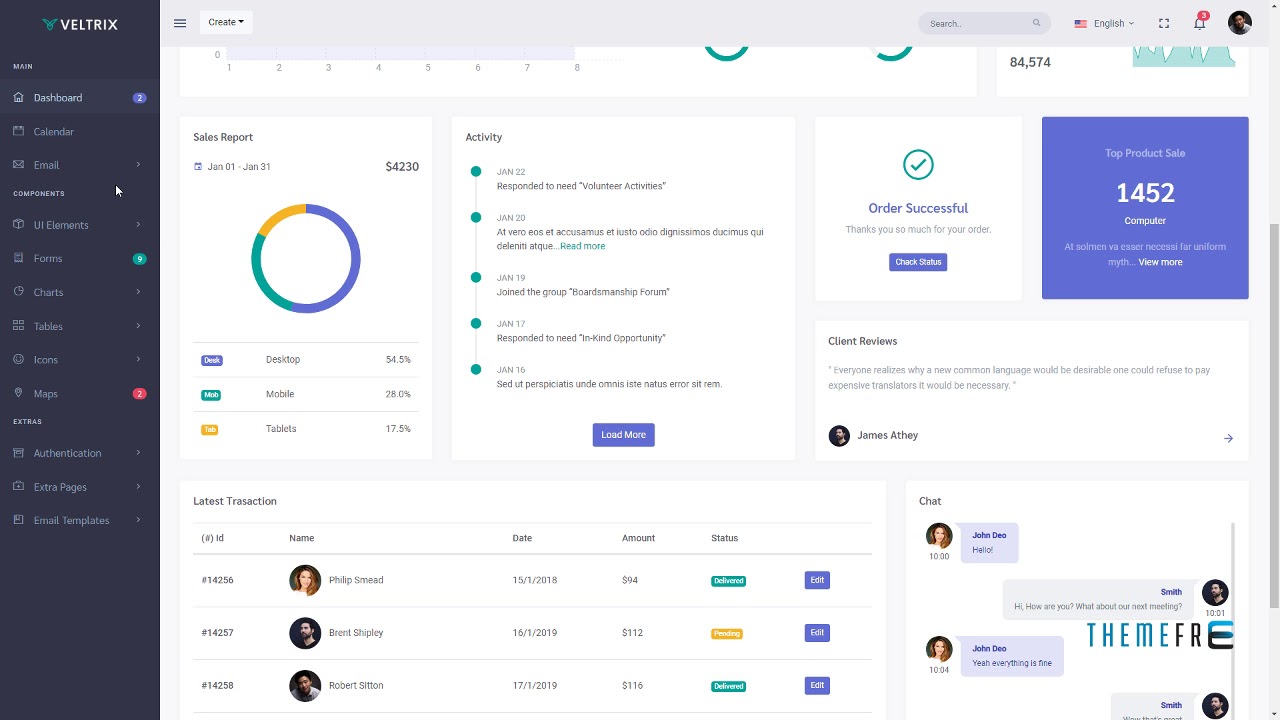Screen dimensions: 1280x720
Task: Open the user profile avatar in header
Action: tap(1240, 23)
